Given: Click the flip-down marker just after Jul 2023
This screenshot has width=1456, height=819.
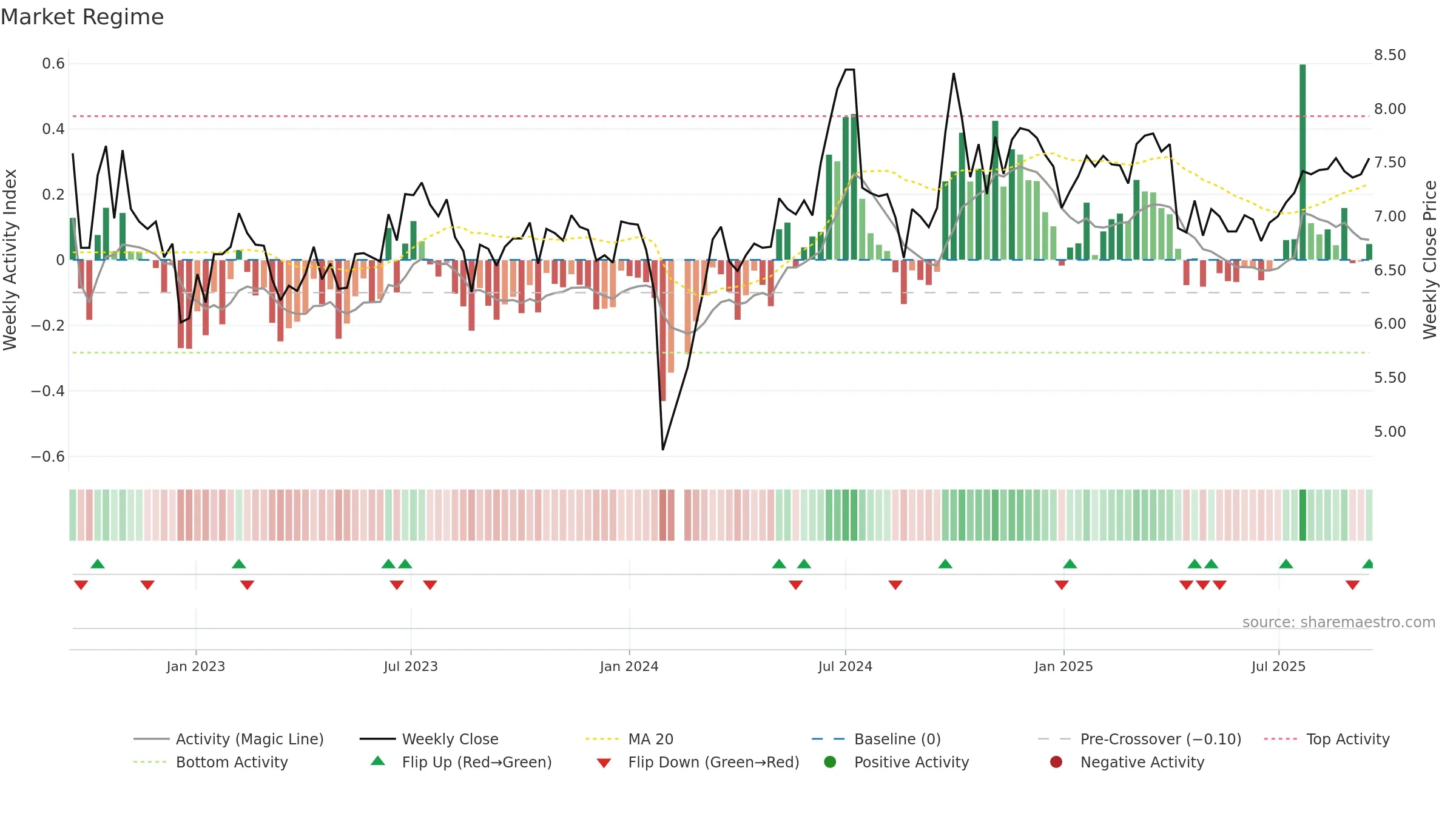Looking at the screenshot, I should click(430, 585).
